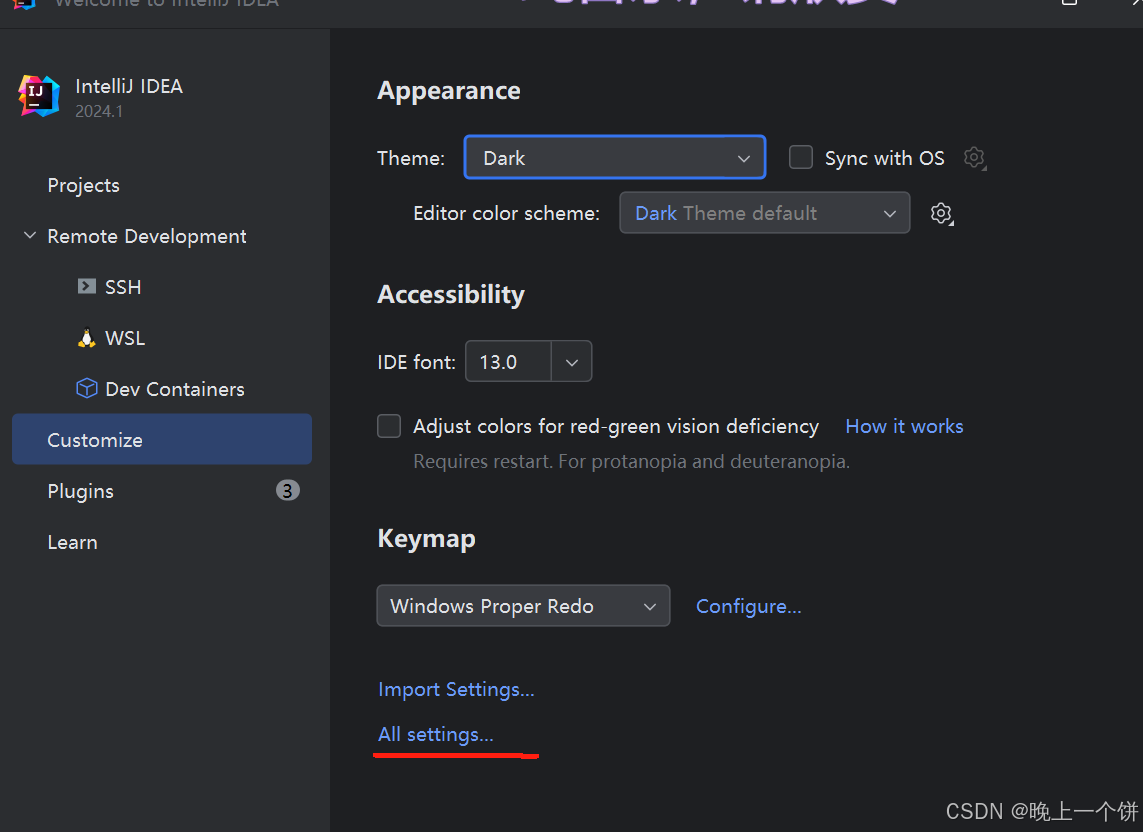Click the IntelliJ IDEA 2024.1 version text
Viewport: 1143px width, 832px height.
[99, 112]
